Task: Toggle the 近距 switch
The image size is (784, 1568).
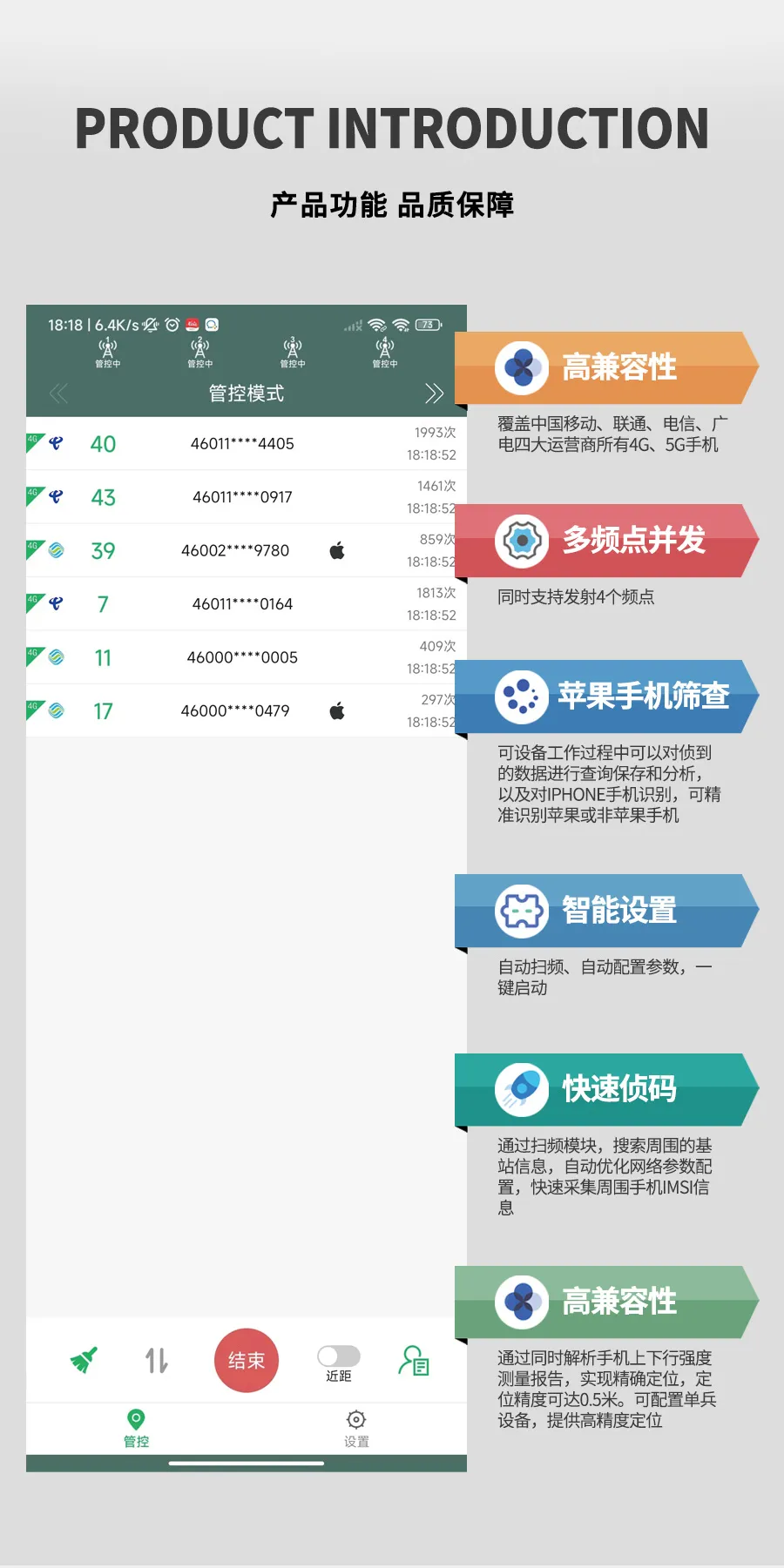Action: point(339,1356)
